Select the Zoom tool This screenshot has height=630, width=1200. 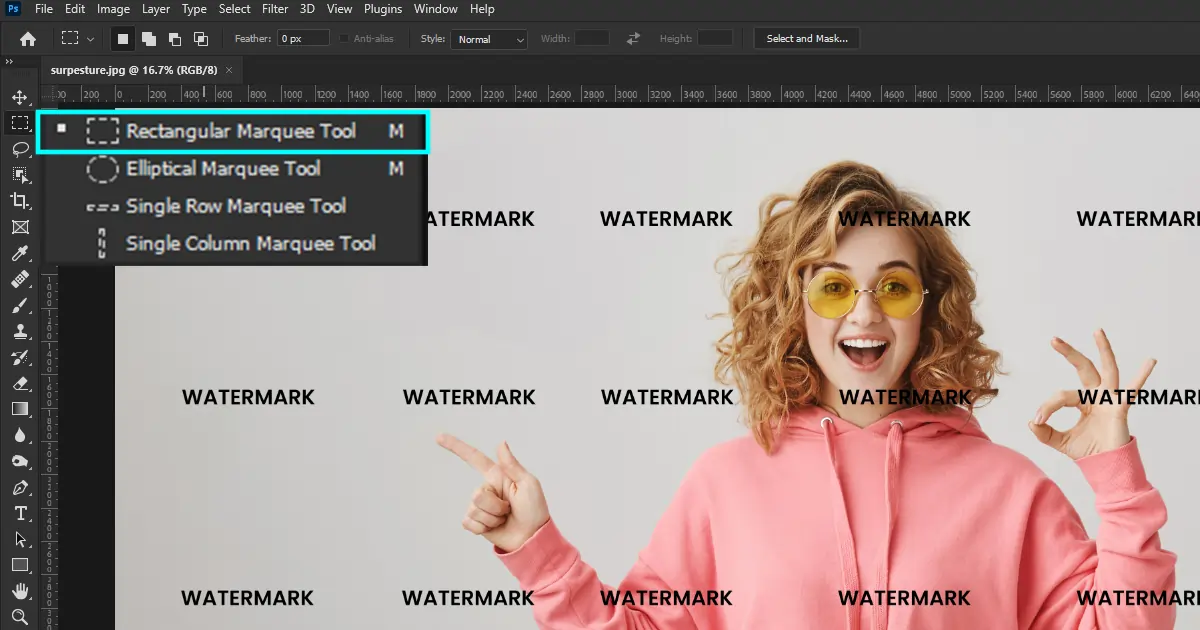[x=20, y=617]
